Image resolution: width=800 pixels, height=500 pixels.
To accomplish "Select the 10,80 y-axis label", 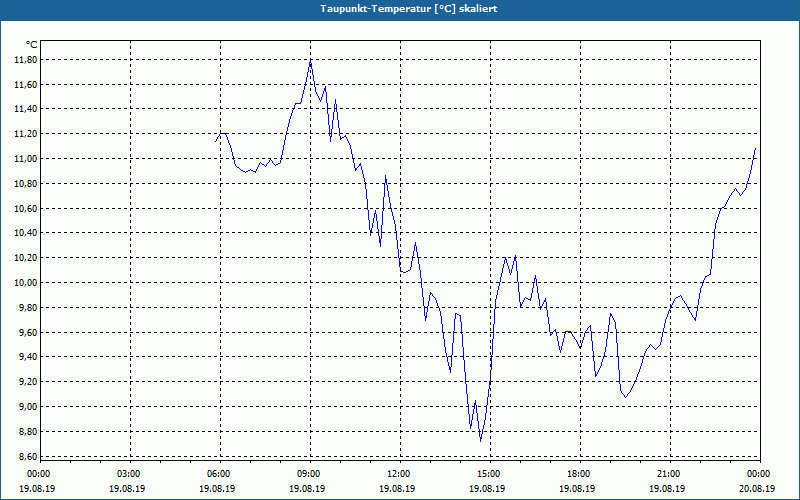I will pos(26,184).
